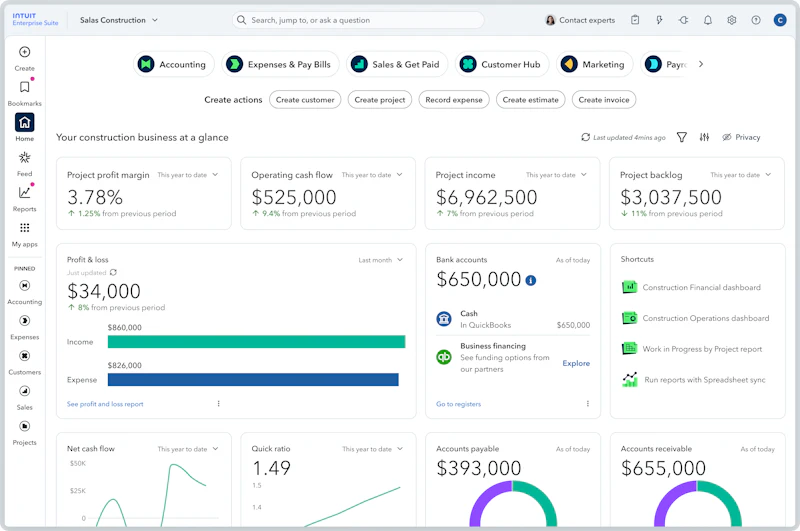This screenshot has width=800, height=531.
Task: Open the notifications bell
Action: click(x=708, y=20)
